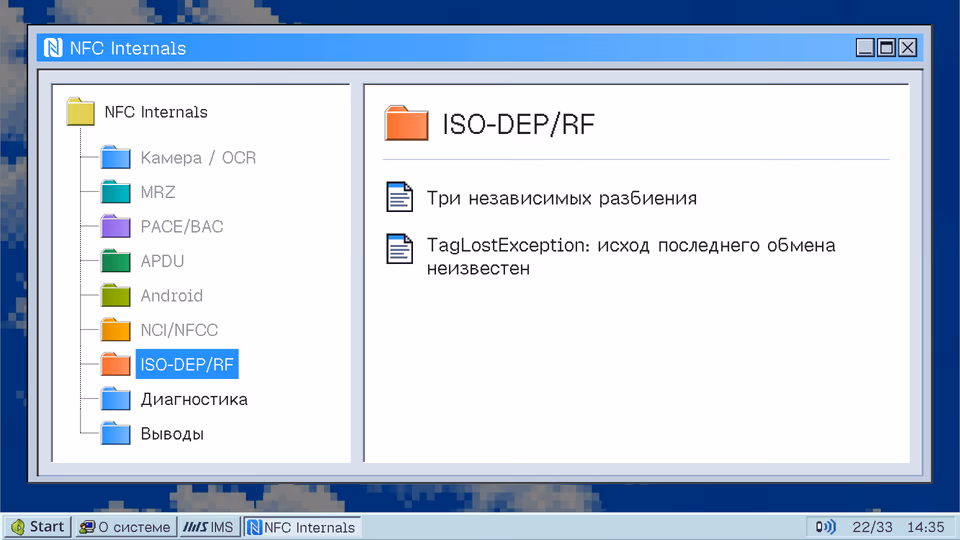This screenshot has height=540, width=960.
Task: Switch to О системе taskbar button
Action: [126, 527]
